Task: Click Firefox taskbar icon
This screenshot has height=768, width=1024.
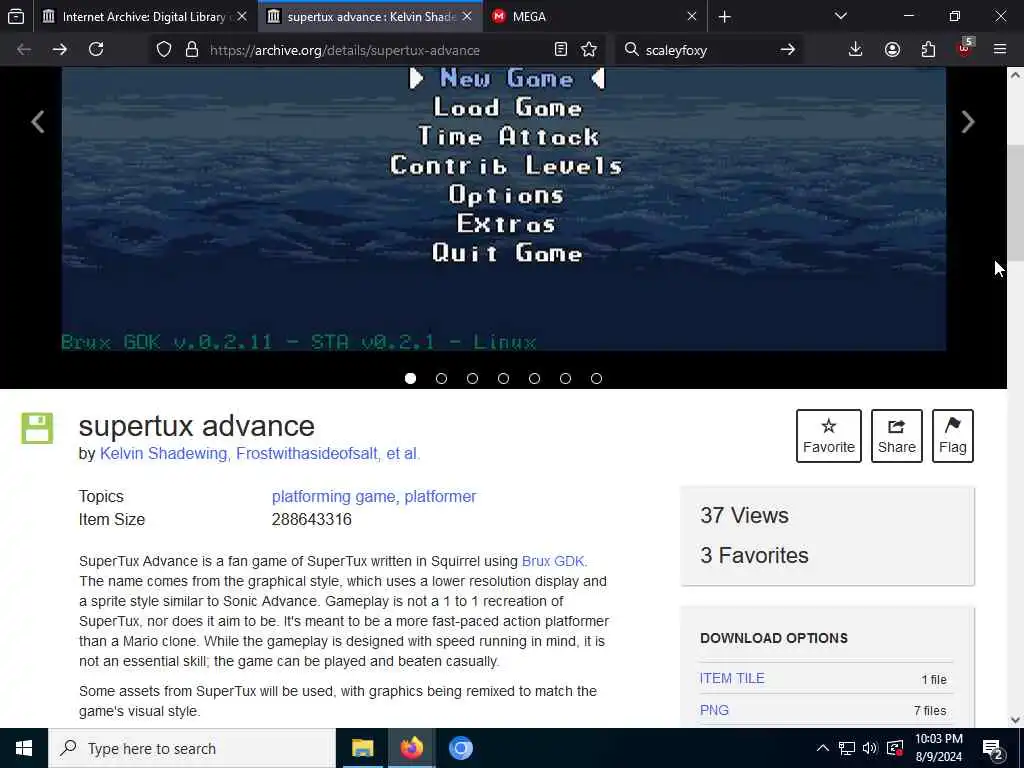Action: tap(411, 748)
